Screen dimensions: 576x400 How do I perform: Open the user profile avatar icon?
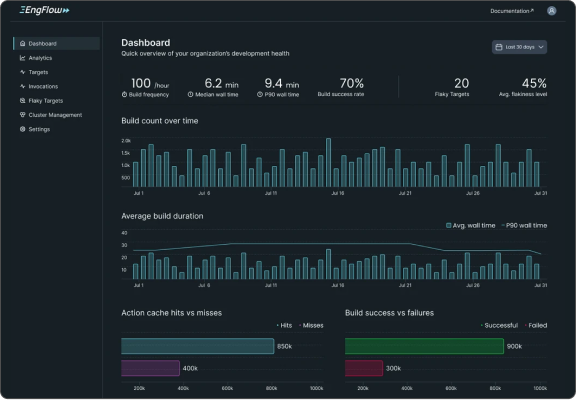(x=551, y=11)
